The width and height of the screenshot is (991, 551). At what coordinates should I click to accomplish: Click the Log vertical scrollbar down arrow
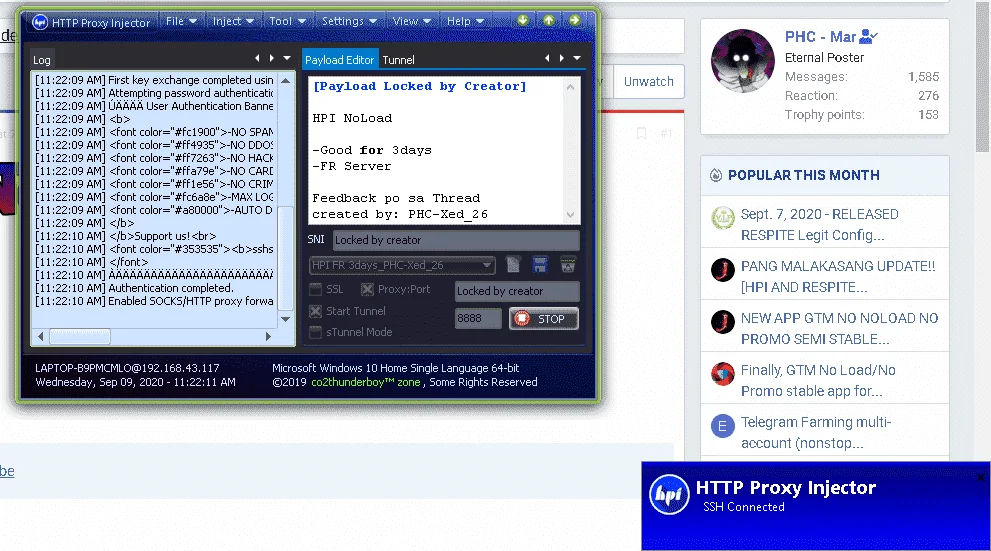(286, 319)
